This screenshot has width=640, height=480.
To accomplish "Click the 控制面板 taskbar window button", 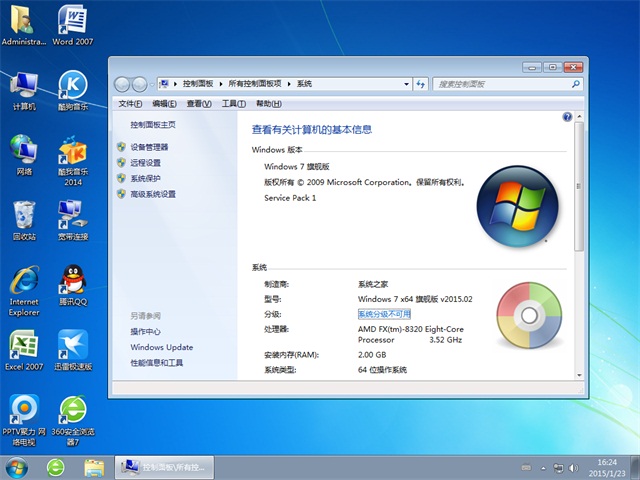I will [164, 468].
